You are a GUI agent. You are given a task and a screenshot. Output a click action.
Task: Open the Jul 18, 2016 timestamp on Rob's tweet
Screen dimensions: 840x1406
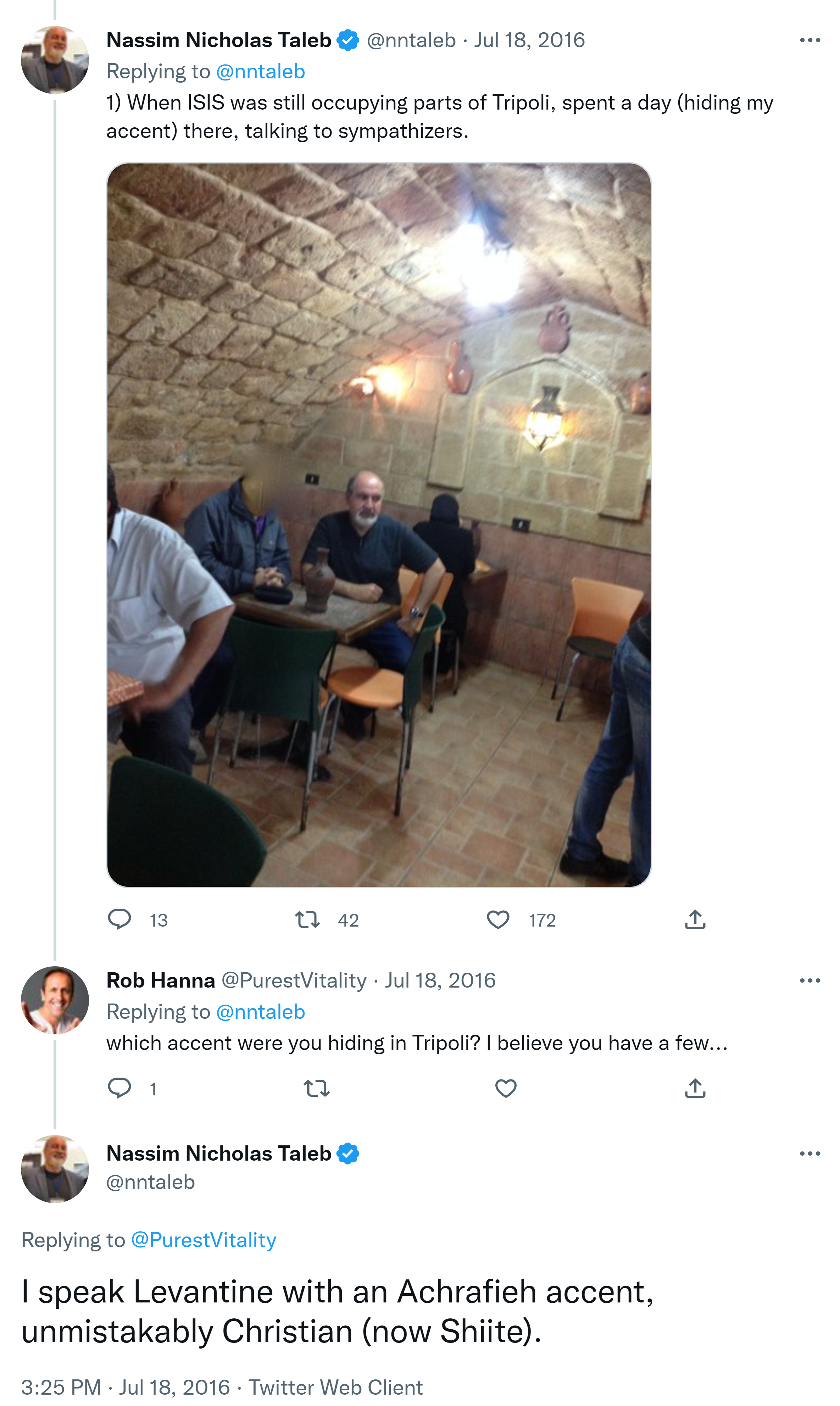(x=440, y=980)
